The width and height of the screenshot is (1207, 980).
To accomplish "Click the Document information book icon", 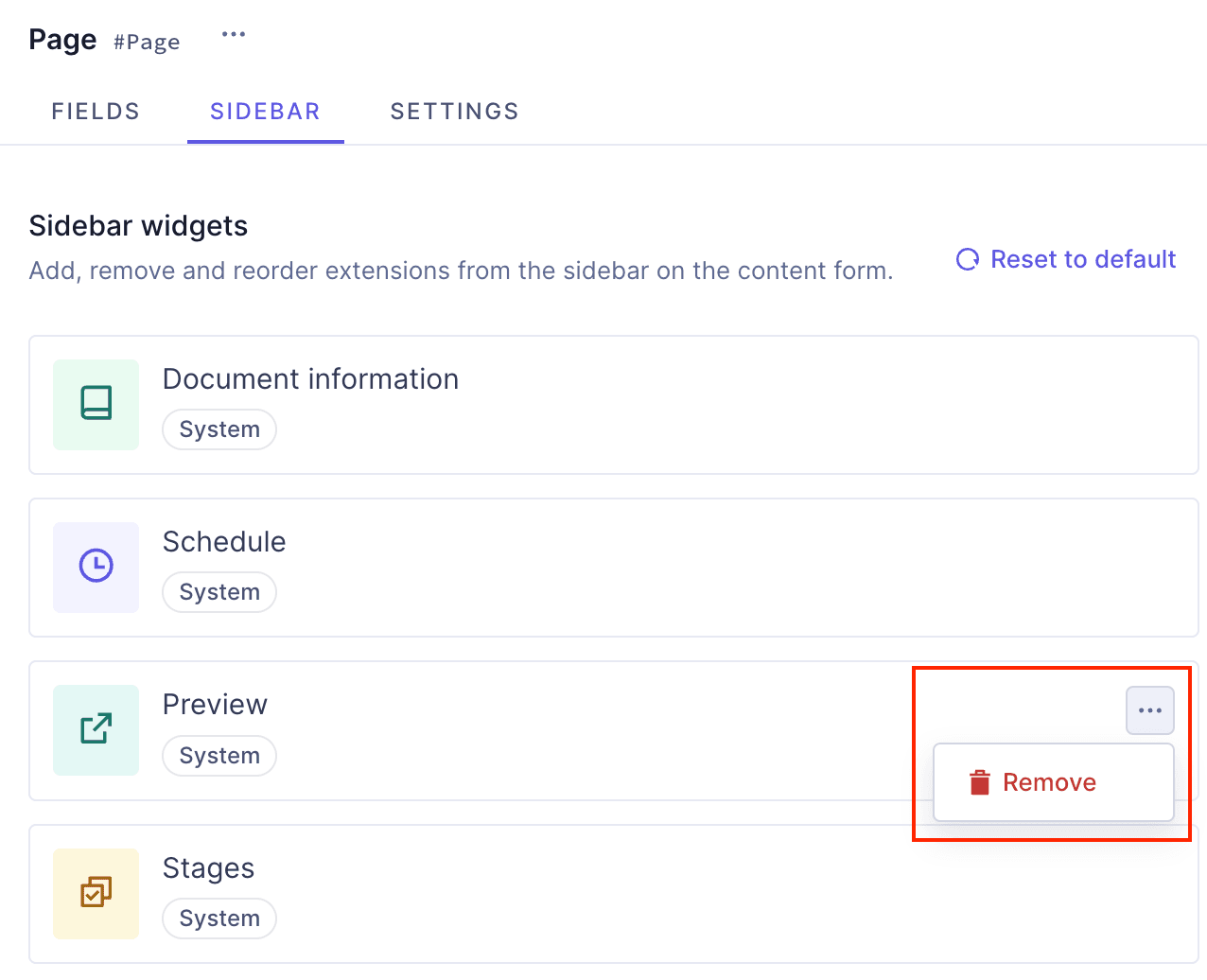I will coord(96,404).
